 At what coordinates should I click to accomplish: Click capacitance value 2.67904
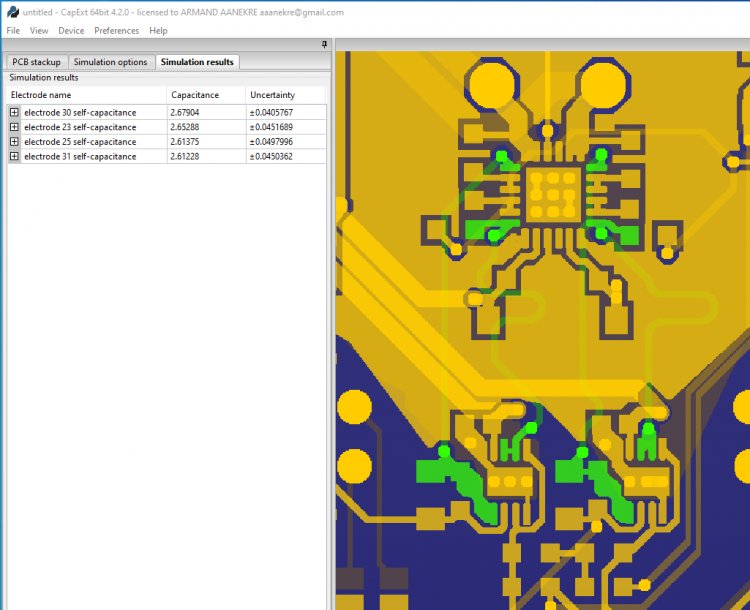[x=185, y=112]
